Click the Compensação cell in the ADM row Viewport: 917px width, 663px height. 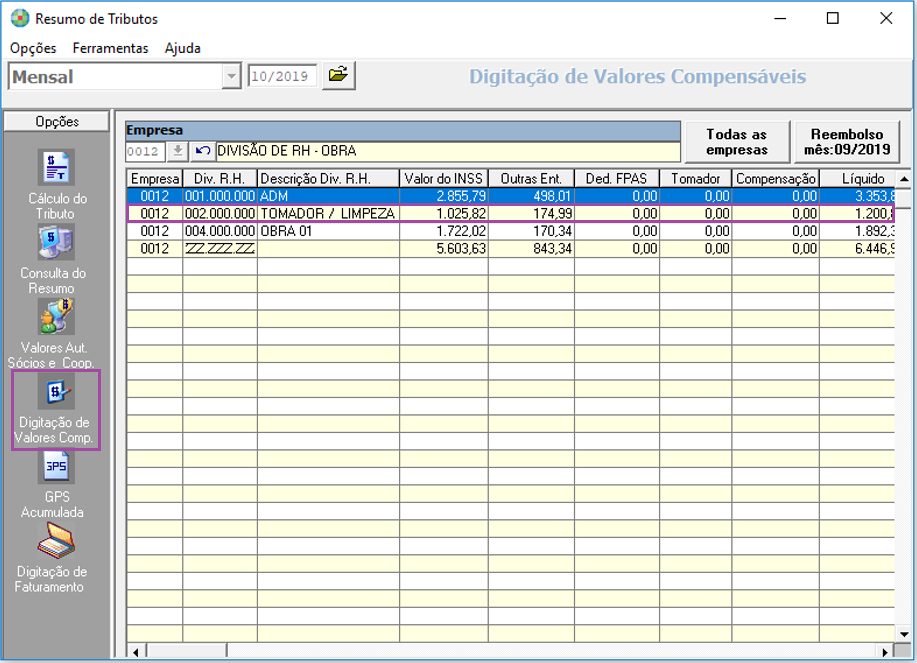775,196
